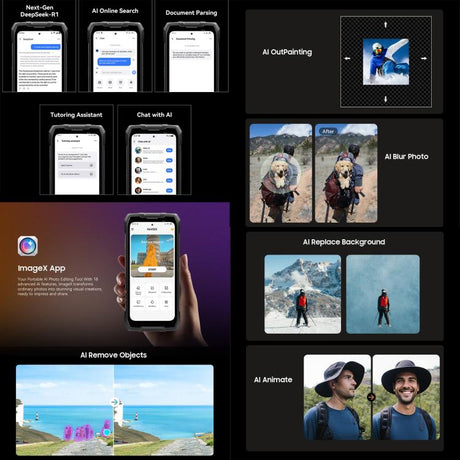Tap the START button on the ImageX phone
This screenshot has height=460, width=460.
(152, 269)
